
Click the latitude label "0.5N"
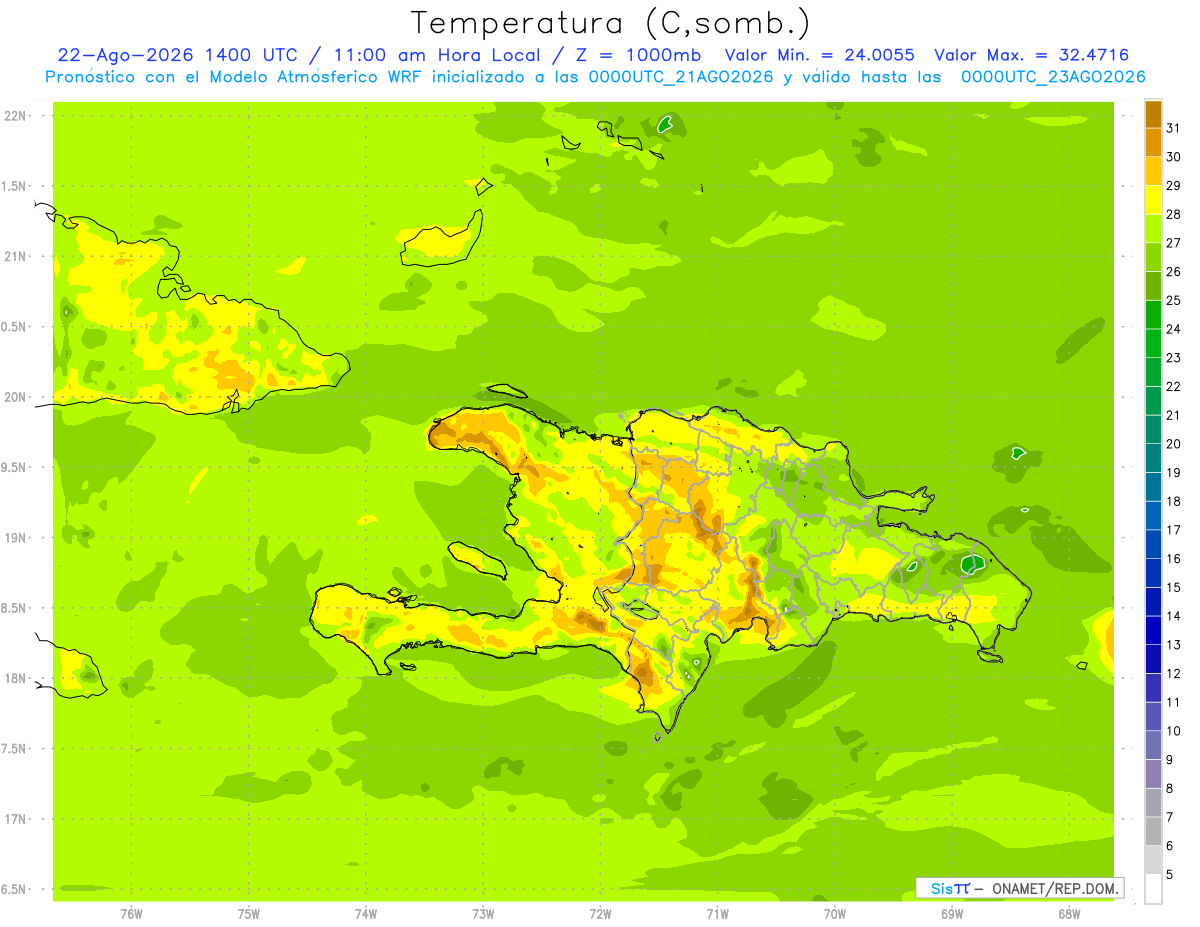pyautogui.click(x=15, y=327)
